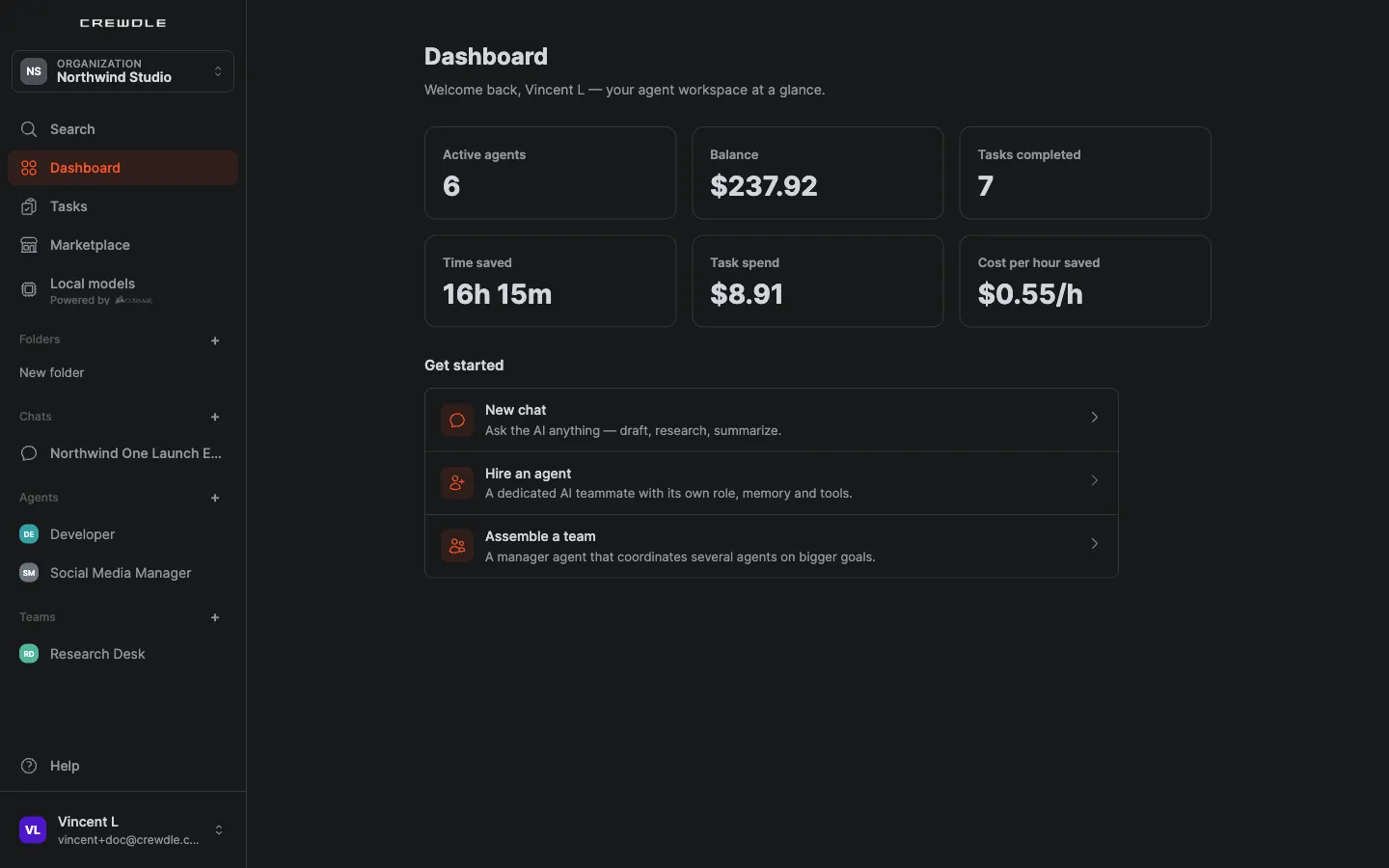This screenshot has height=868, width=1389.
Task: Add an agent with Agents plus icon
Action: [x=215, y=498]
